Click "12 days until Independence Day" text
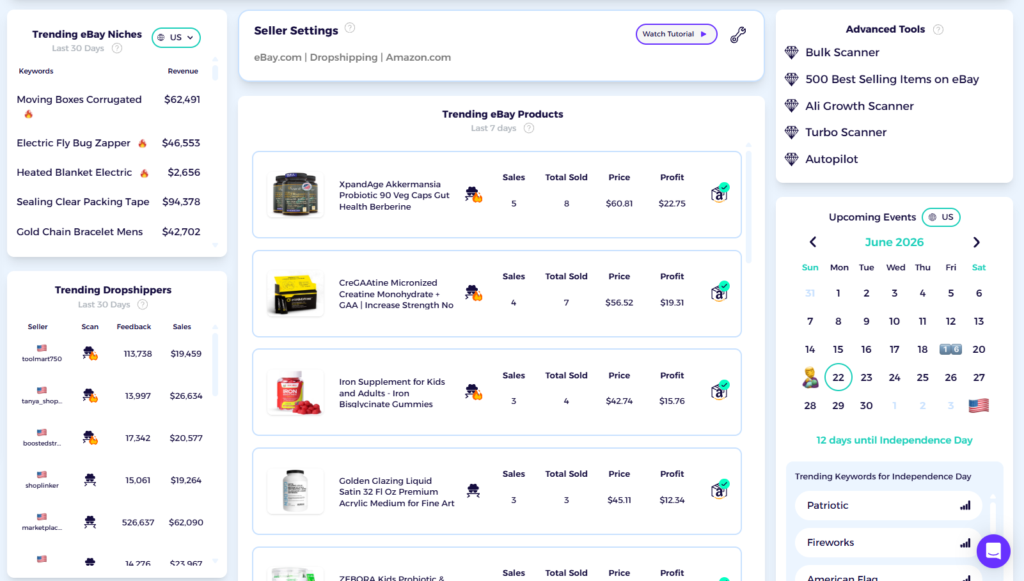 pos(894,440)
